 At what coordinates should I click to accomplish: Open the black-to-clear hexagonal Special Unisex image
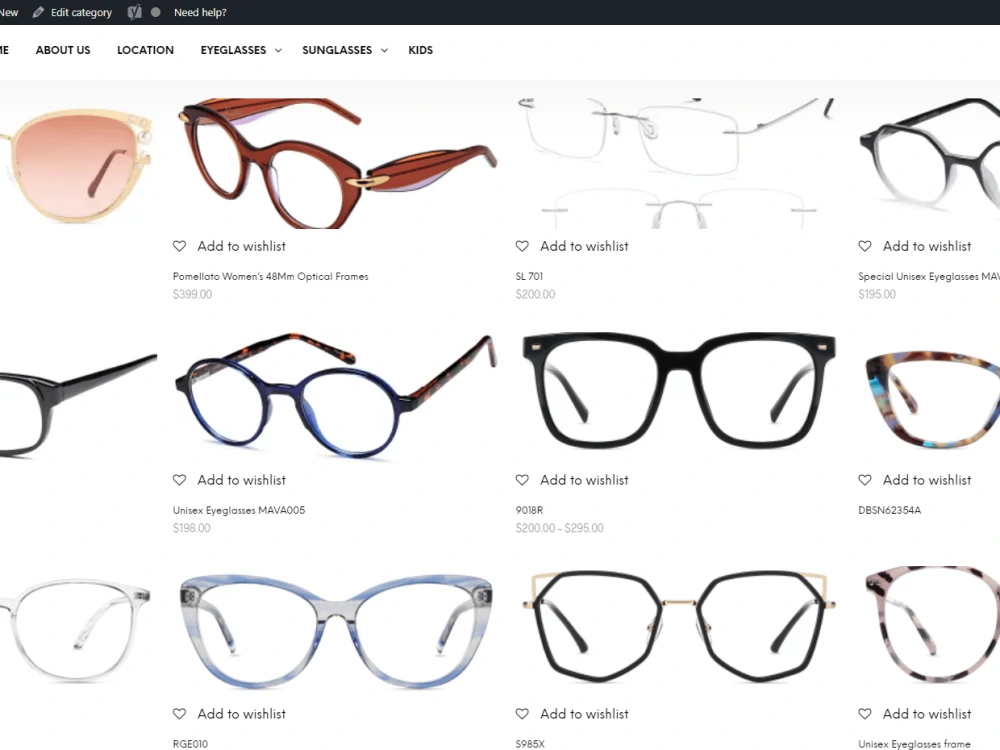[x=929, y=163]
